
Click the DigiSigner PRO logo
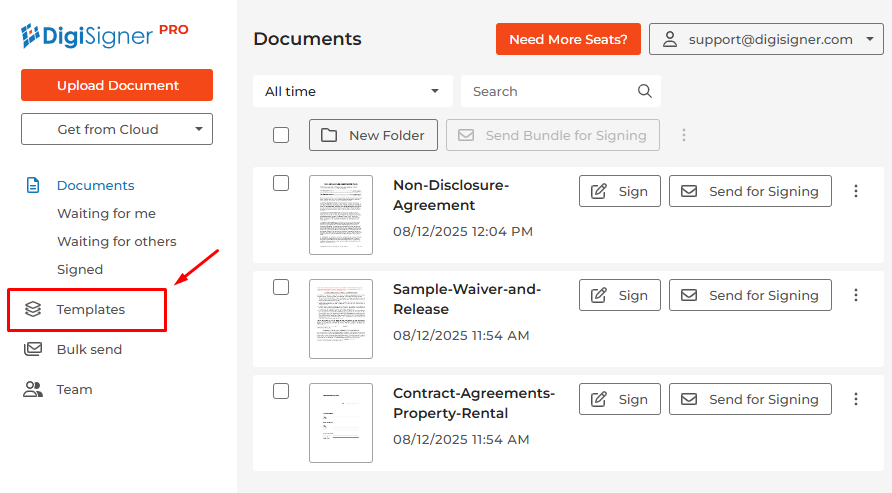104,36
